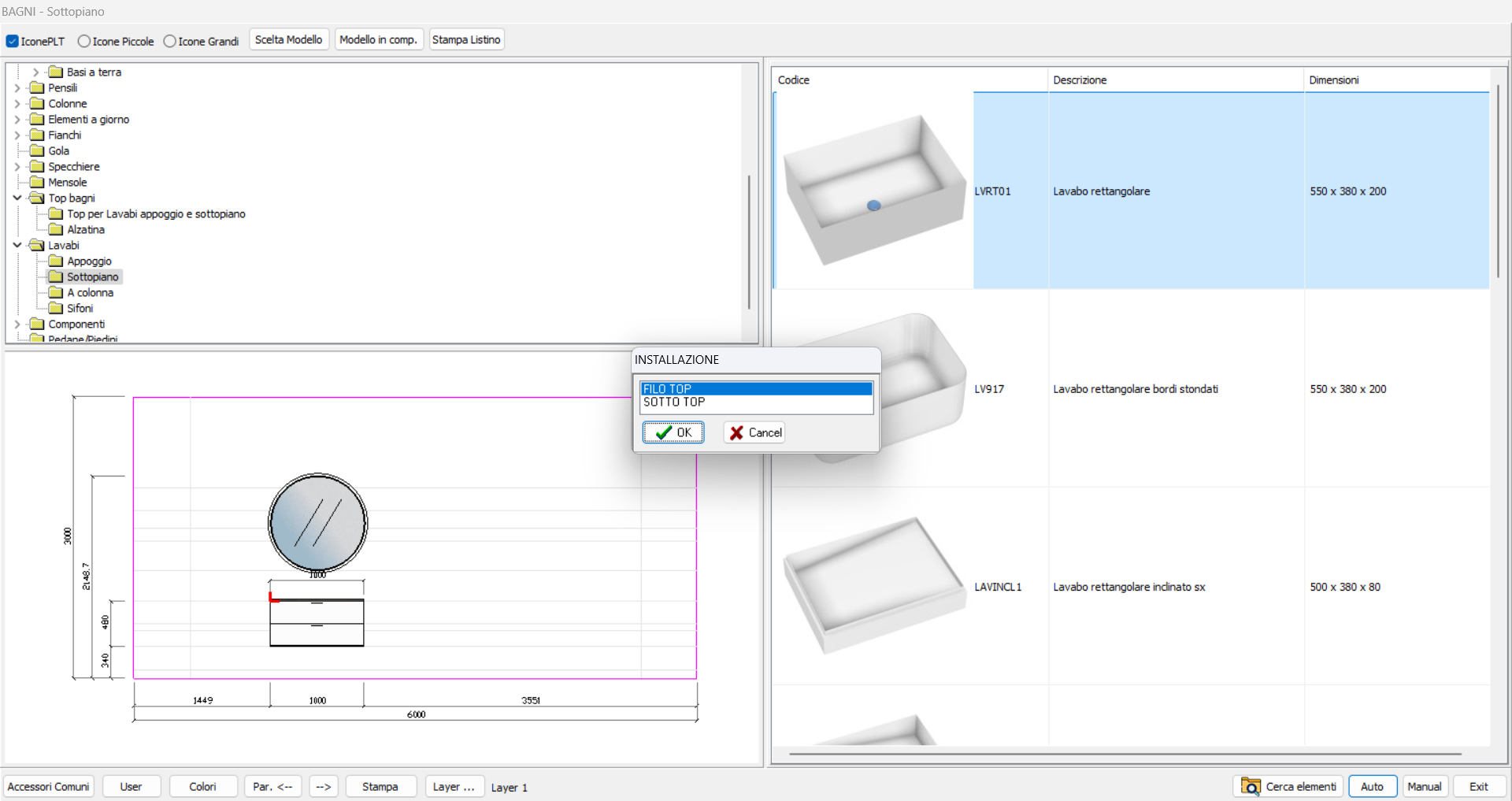Click the LV917 code cell
This screenshot has width=1512, height=801.
click(989, 389)
